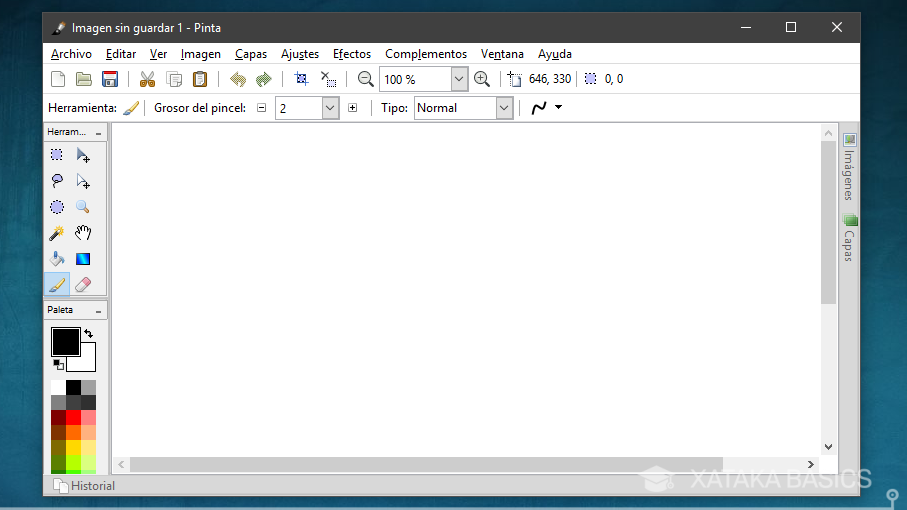Viewport: 907px width, 510px height.
Task: Open brush width dropdown arrow
Action: 330,108
